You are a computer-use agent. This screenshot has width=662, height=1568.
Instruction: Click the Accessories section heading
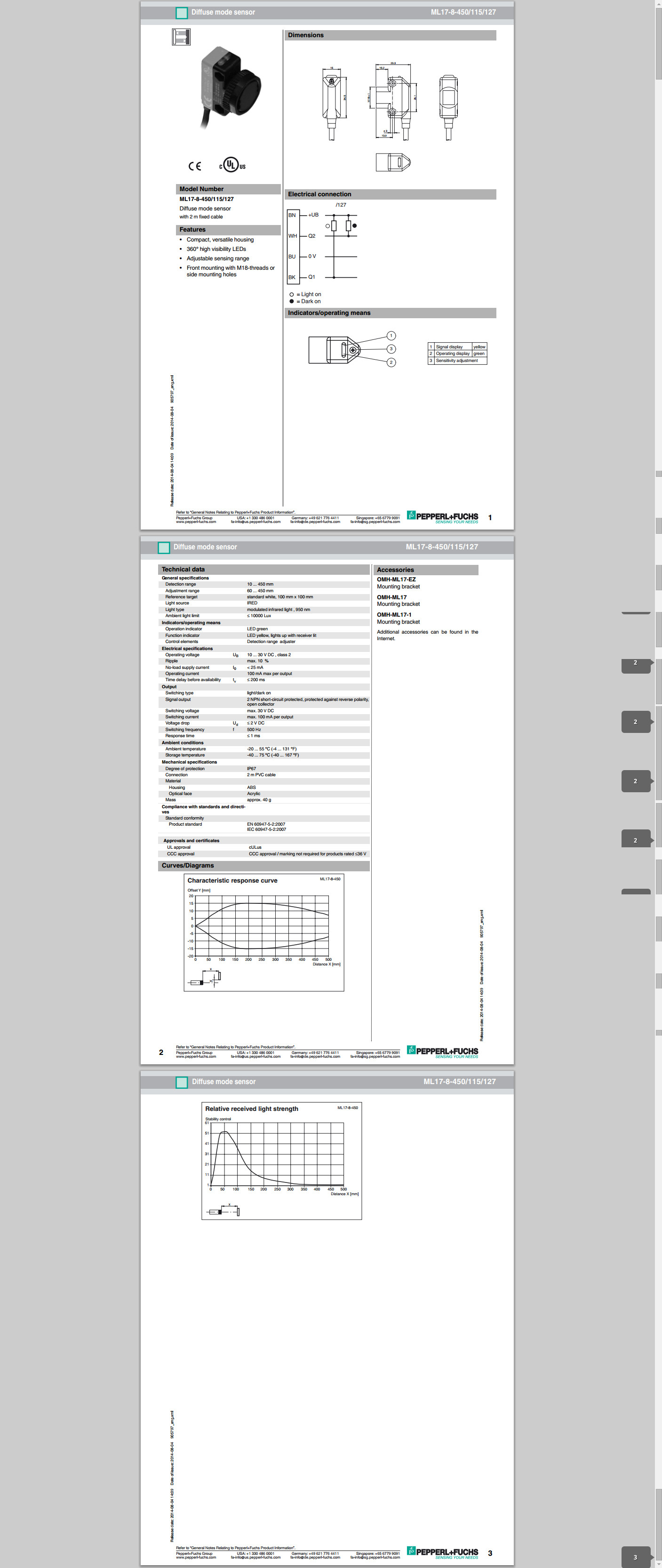[396, 570]
